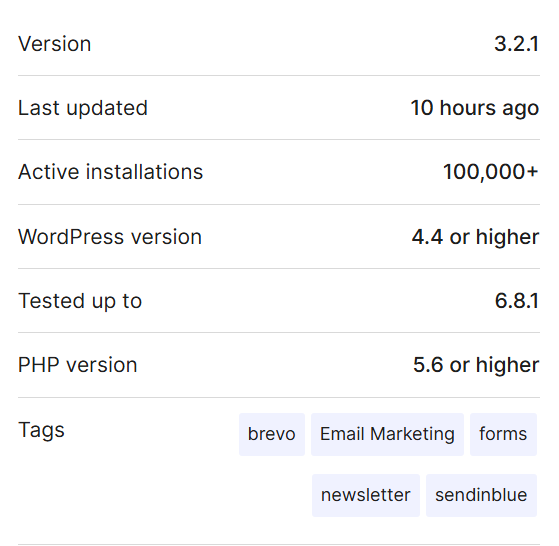Click the '10 hours ago' value
This screenshot has width=559, height=546.
pos(475,108)
